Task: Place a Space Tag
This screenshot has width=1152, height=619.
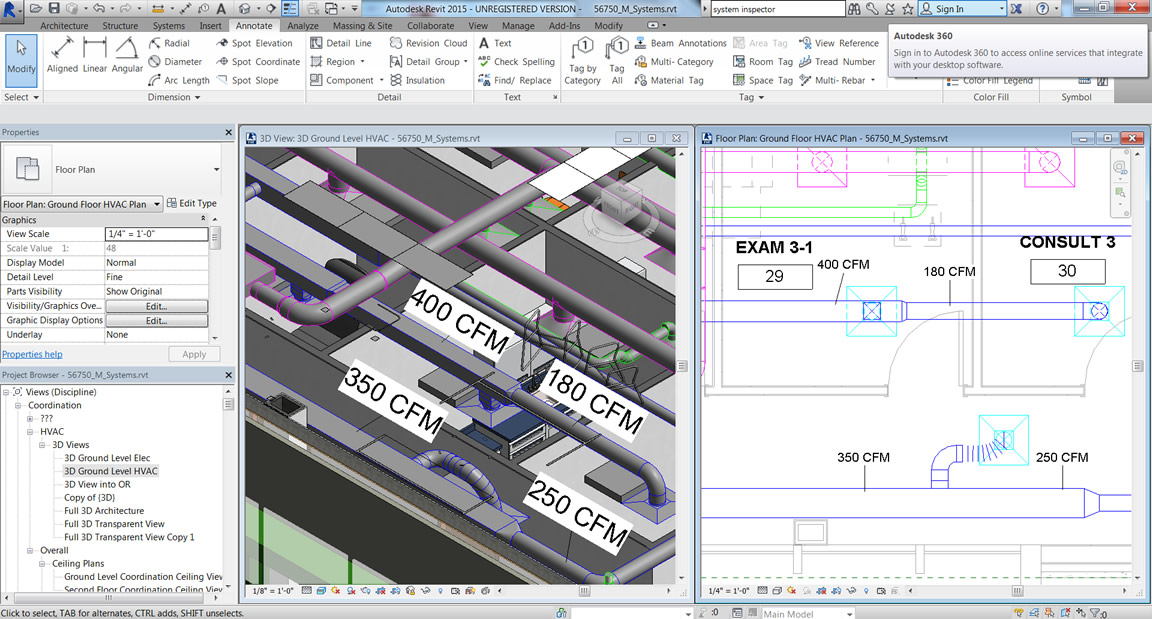Action: [x=763, y=80]
